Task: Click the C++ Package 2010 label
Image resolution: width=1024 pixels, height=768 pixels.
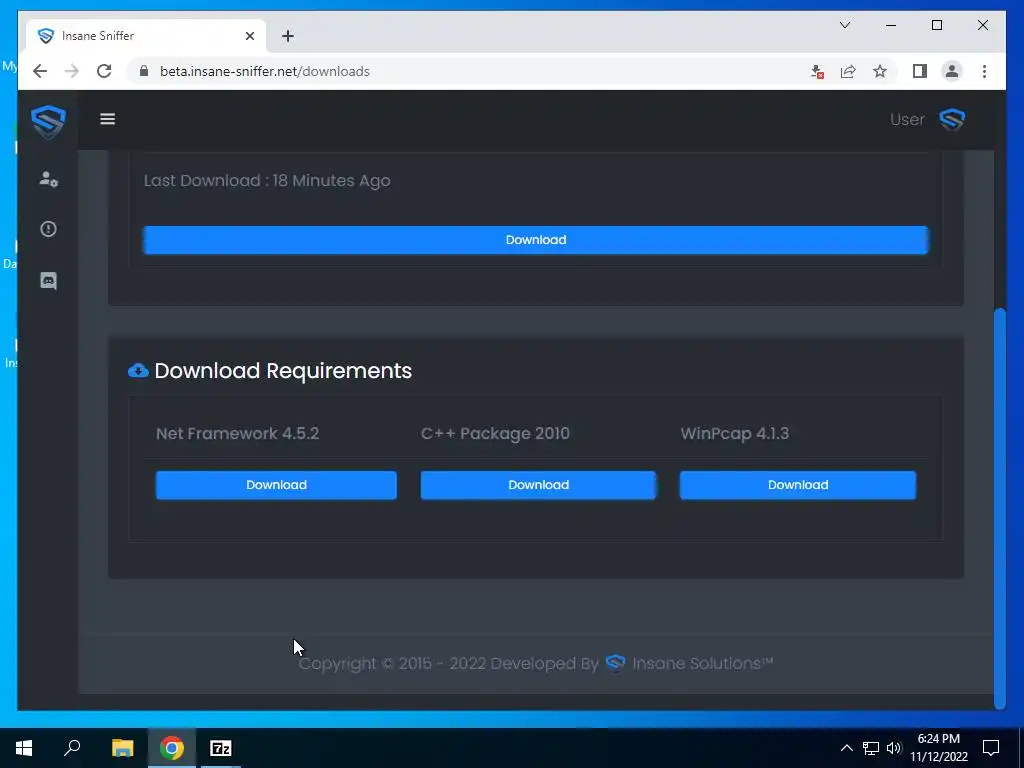Action: click(x=495, y=434)
